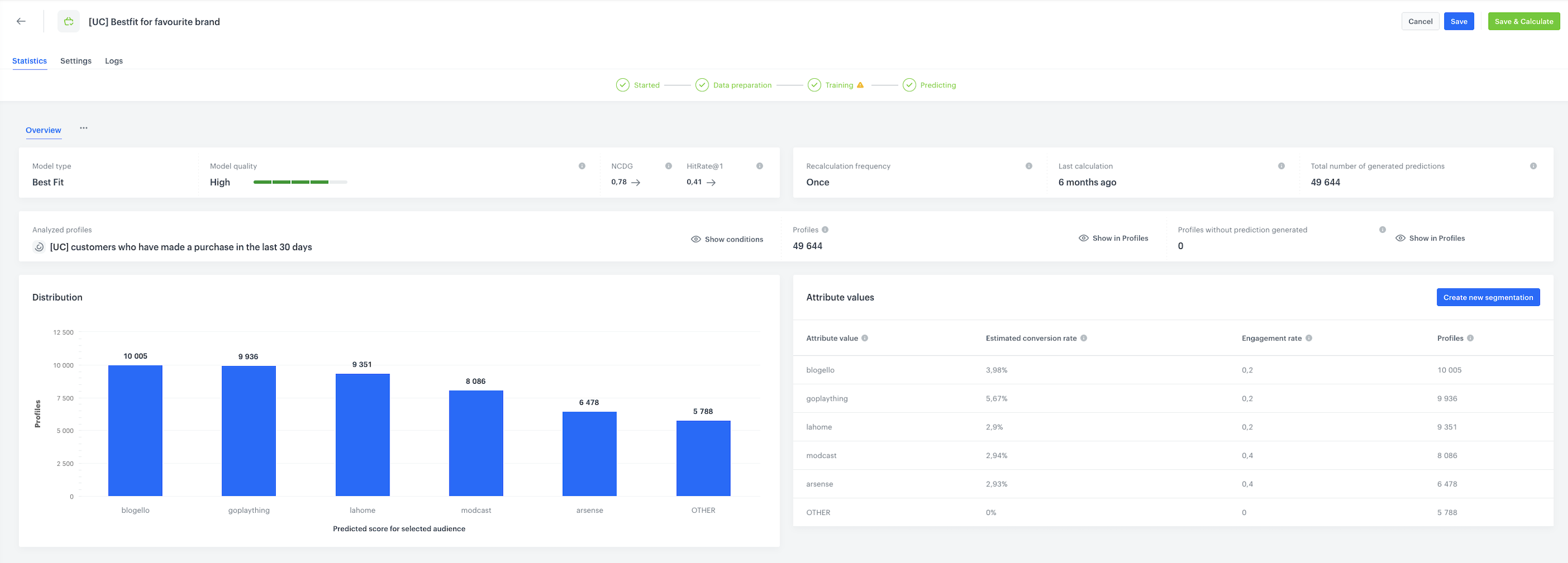The width and height of the screenshot is (1568, 563).
Task: Click Show conditions for analyzed profiles
Action: coord(727,239)
